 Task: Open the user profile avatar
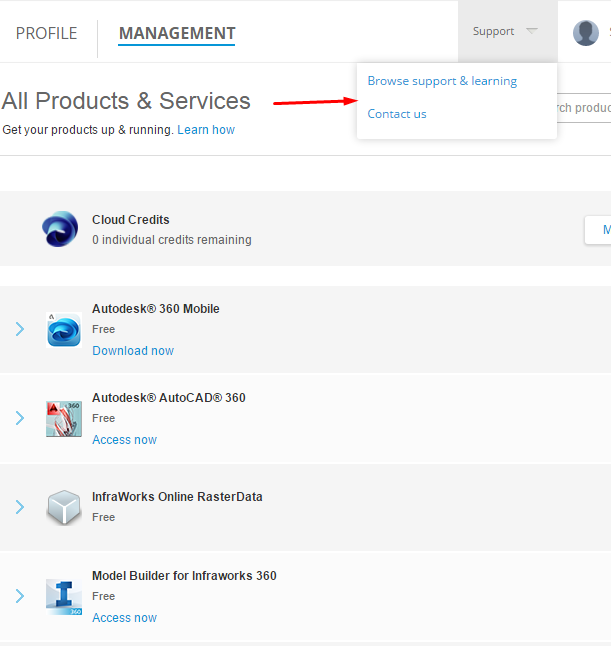[586, 33]
